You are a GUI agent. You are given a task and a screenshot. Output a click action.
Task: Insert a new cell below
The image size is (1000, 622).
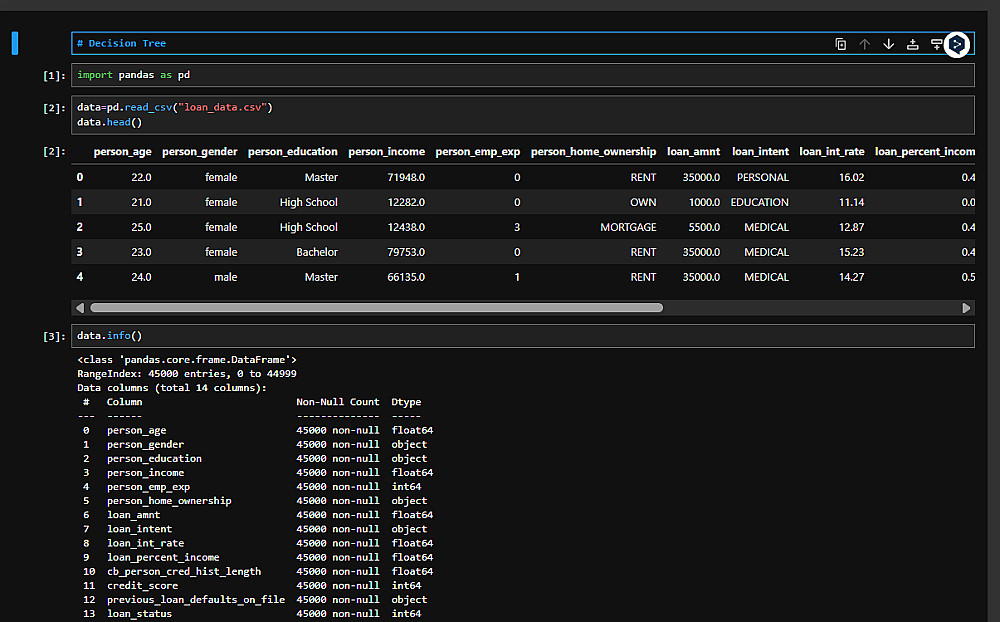[x=936, y=44]
